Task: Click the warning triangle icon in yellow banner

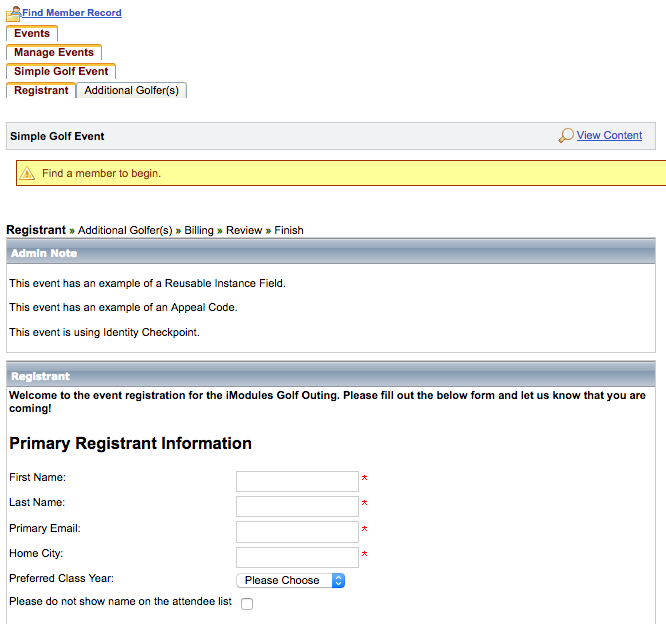Action: (27, 173)
